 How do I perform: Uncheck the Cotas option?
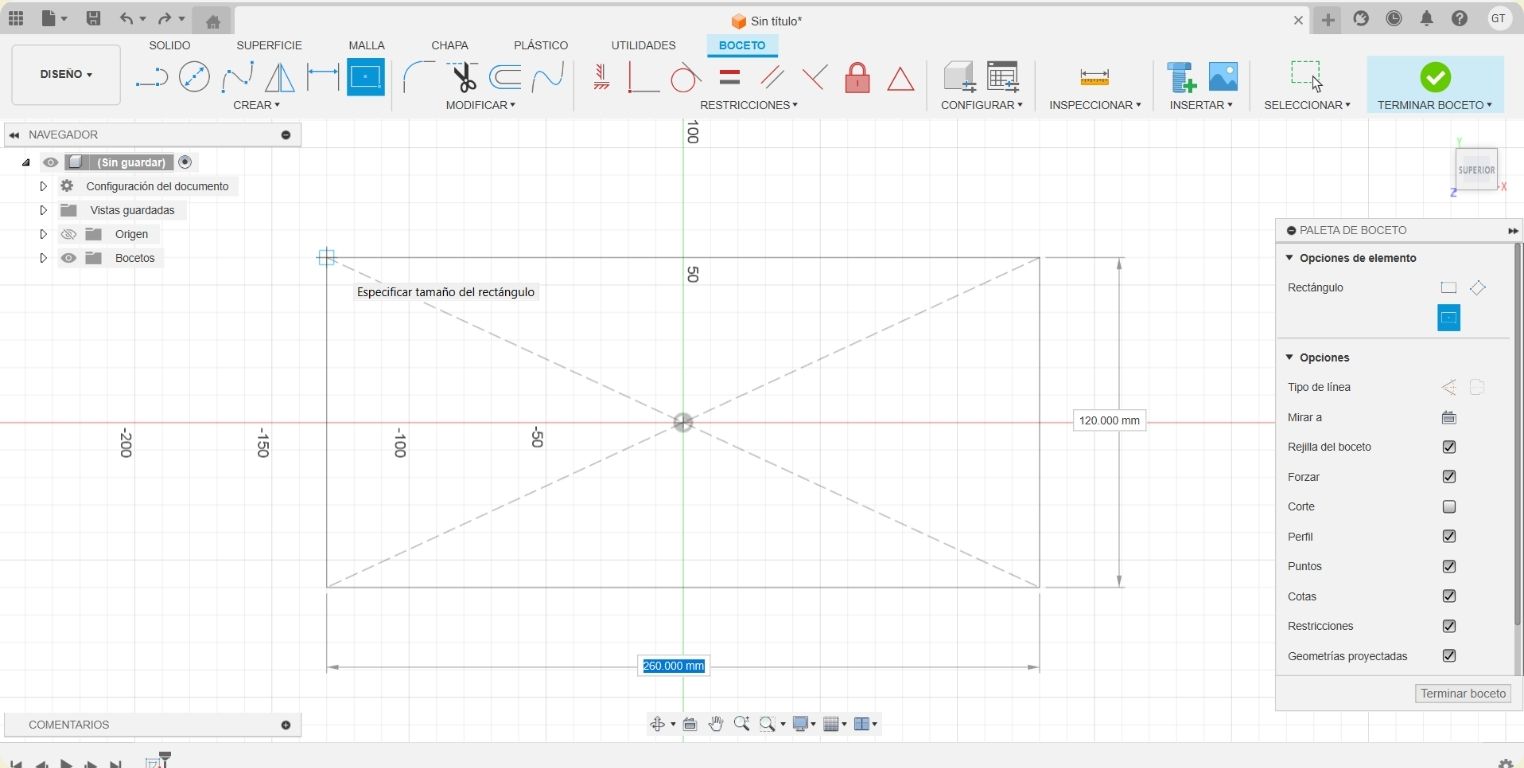(1449, 597)
